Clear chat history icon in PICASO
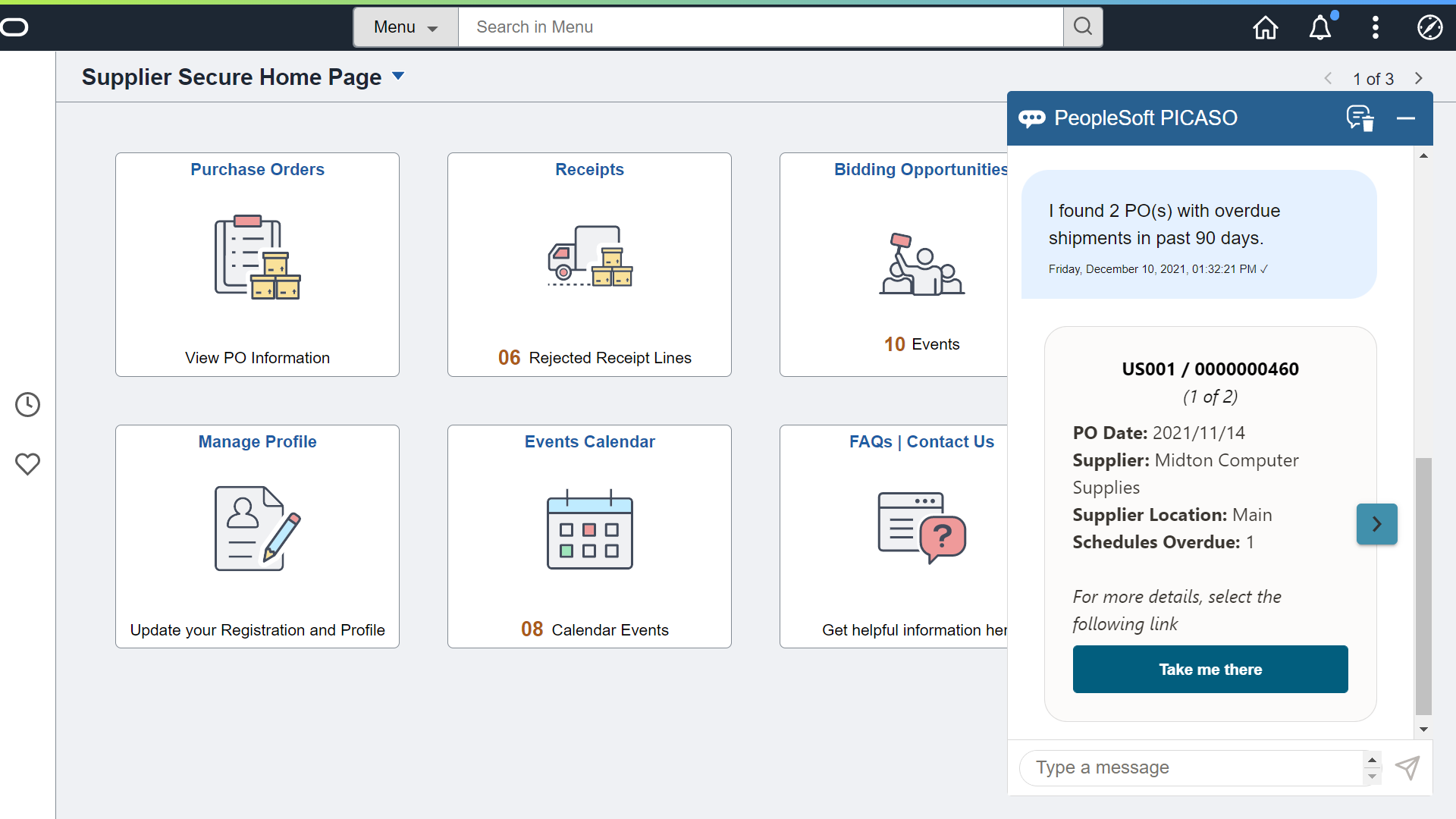 1360,118
